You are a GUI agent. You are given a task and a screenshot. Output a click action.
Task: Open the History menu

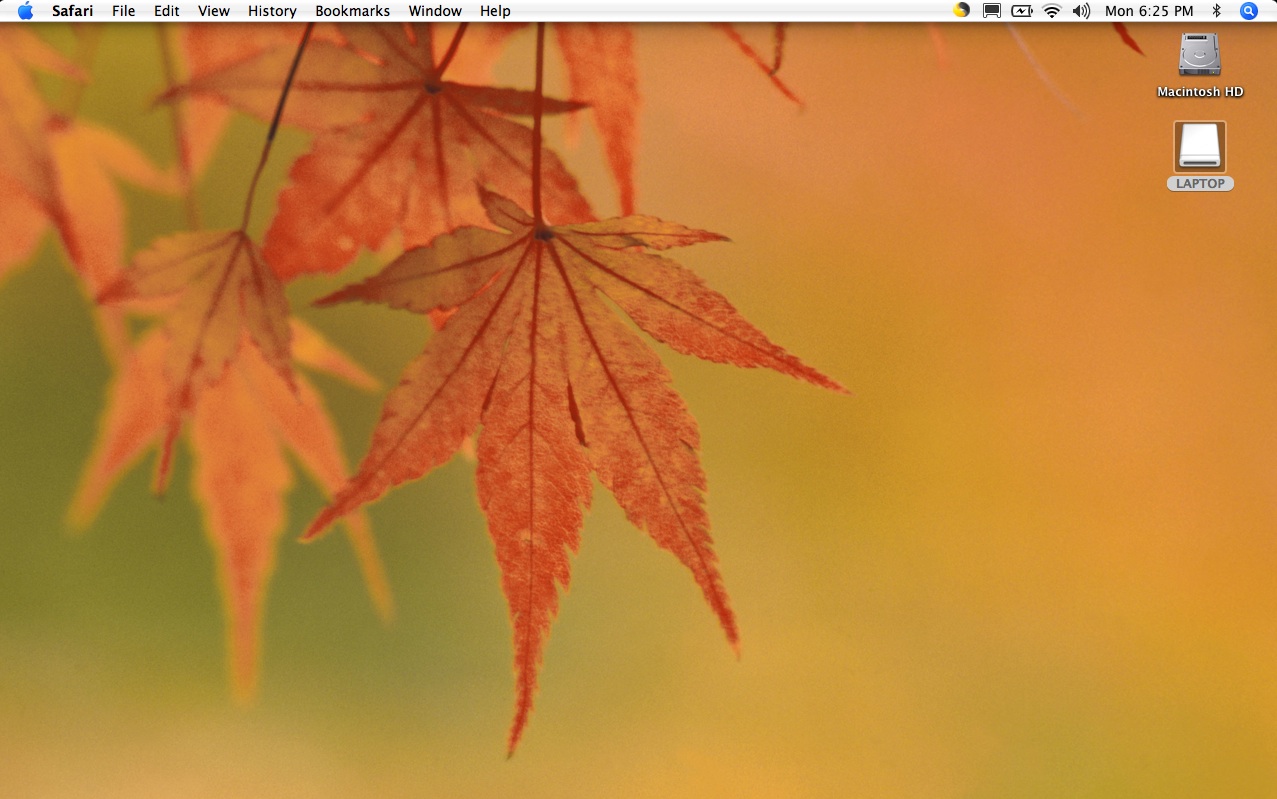(x=272, y=11)
